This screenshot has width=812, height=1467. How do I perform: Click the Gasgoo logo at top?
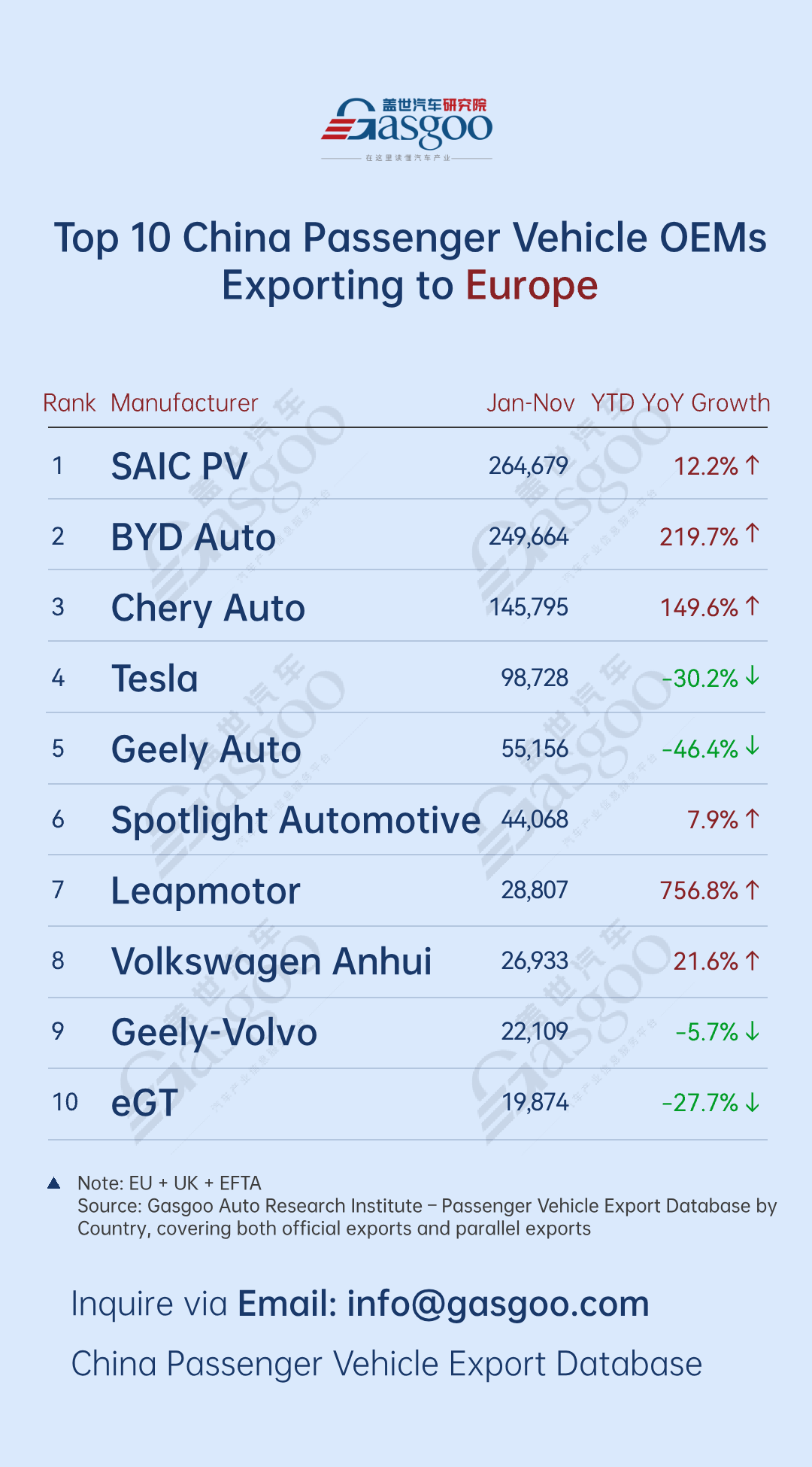[x=407, y=126]
